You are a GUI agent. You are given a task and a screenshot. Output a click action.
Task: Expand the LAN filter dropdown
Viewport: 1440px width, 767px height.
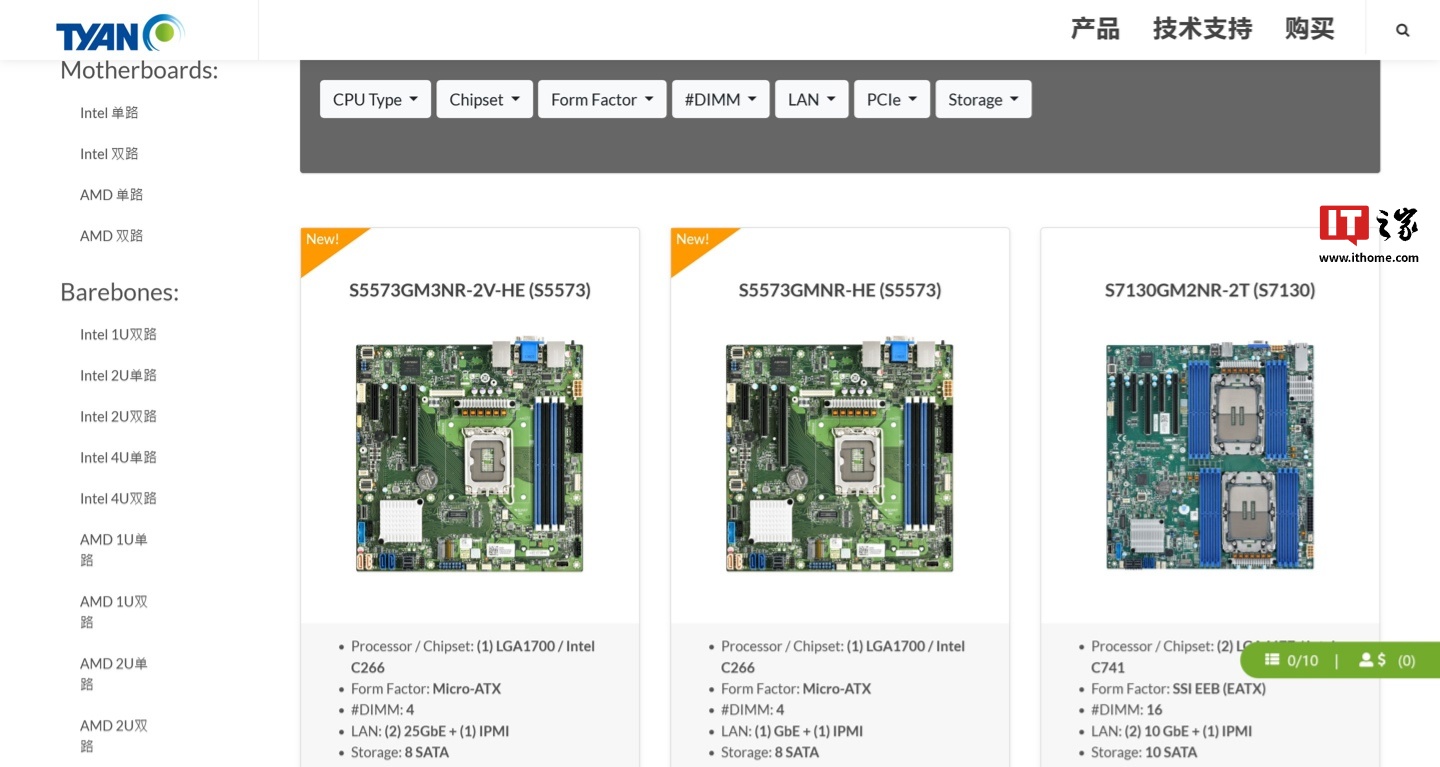click(812, 99)
